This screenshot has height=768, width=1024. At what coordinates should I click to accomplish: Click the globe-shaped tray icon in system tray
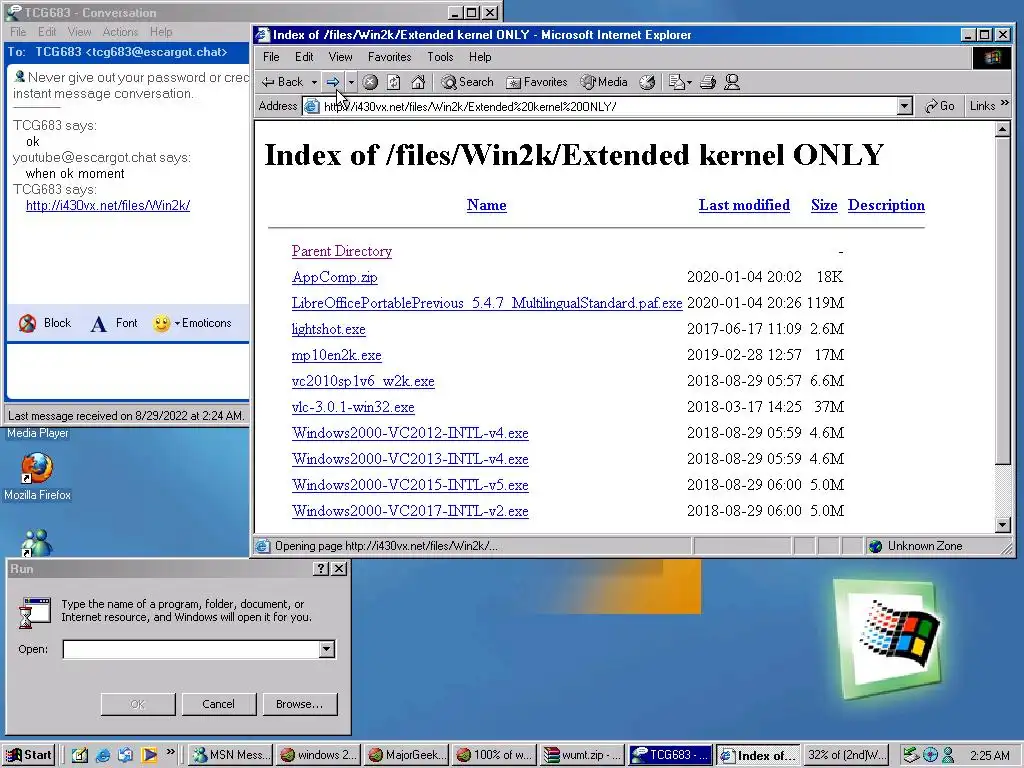(930, 755)
